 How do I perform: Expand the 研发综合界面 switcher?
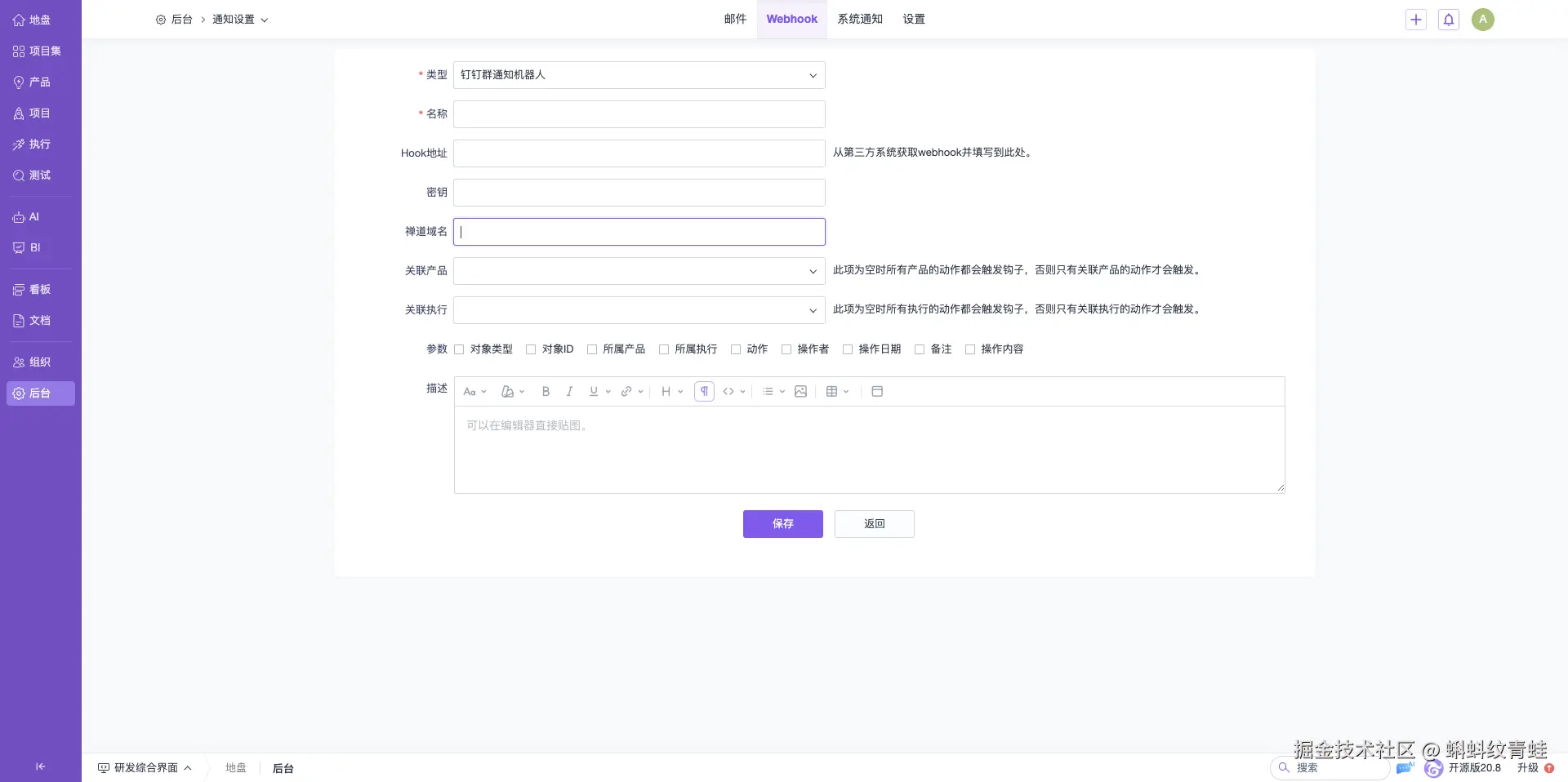pos(145,768)
